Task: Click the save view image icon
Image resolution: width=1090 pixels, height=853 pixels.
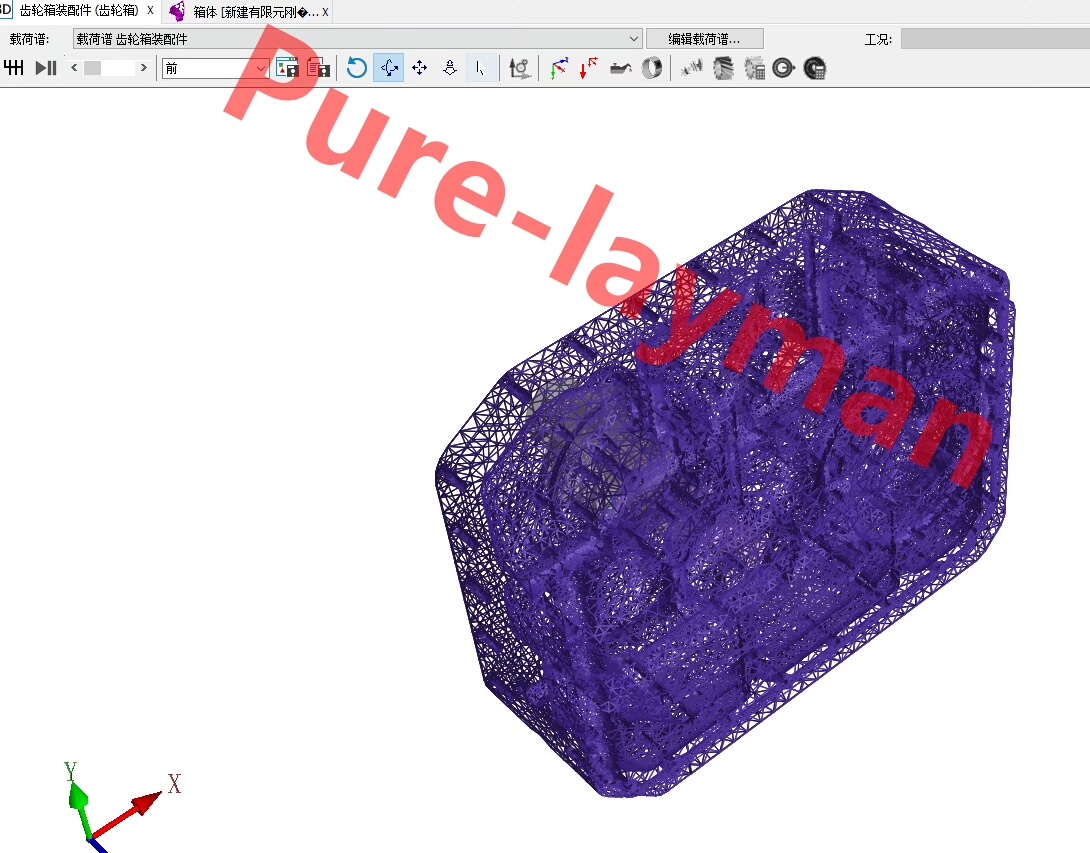Action: [287, 68]
